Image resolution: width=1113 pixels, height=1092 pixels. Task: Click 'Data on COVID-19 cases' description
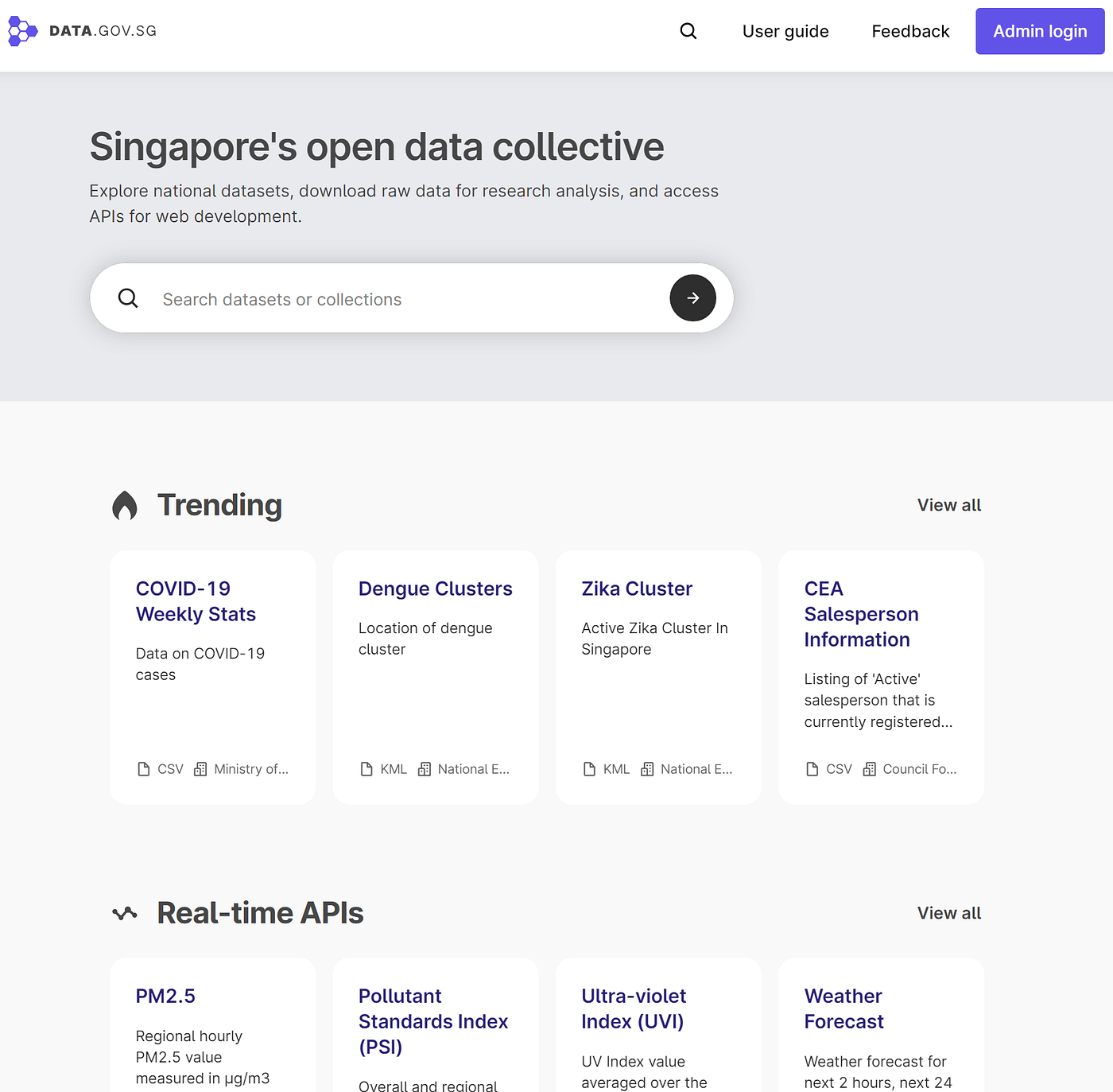200,664
